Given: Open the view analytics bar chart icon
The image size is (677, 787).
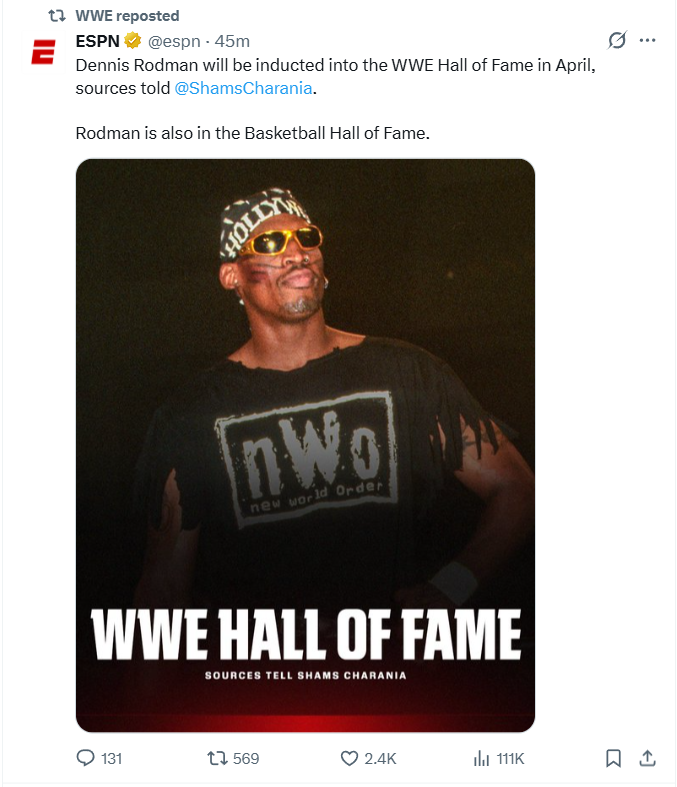Looking at the screenshot, I should (x=481, y=758).
